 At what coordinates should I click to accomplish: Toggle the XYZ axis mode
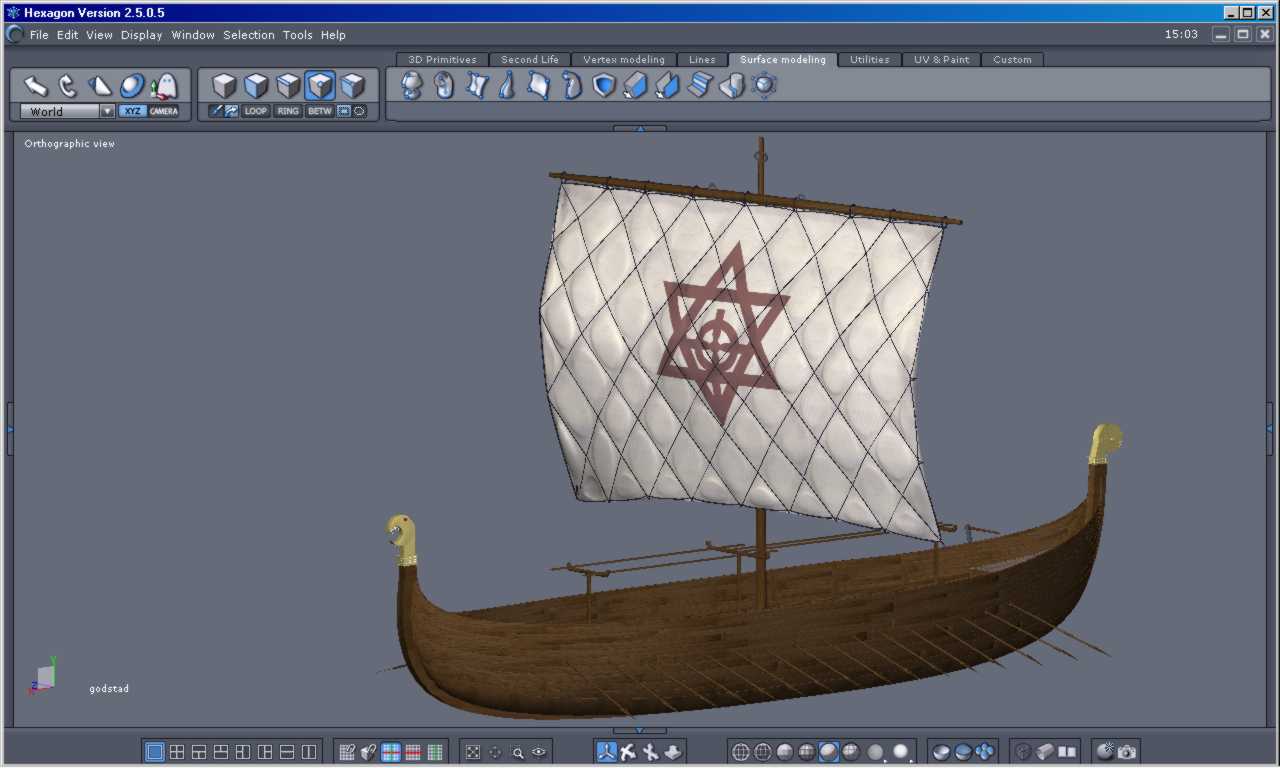pyautogui.click(x=132, y=111)
